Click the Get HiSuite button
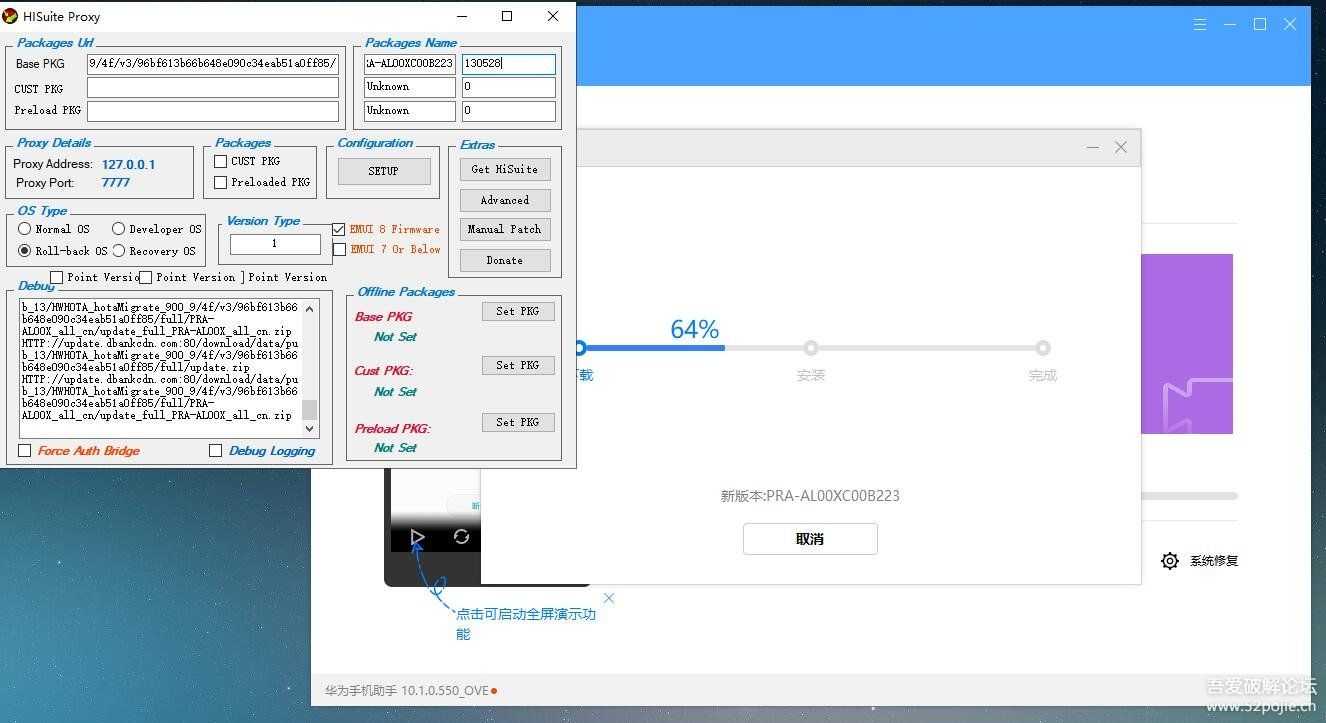 point(505,169)
